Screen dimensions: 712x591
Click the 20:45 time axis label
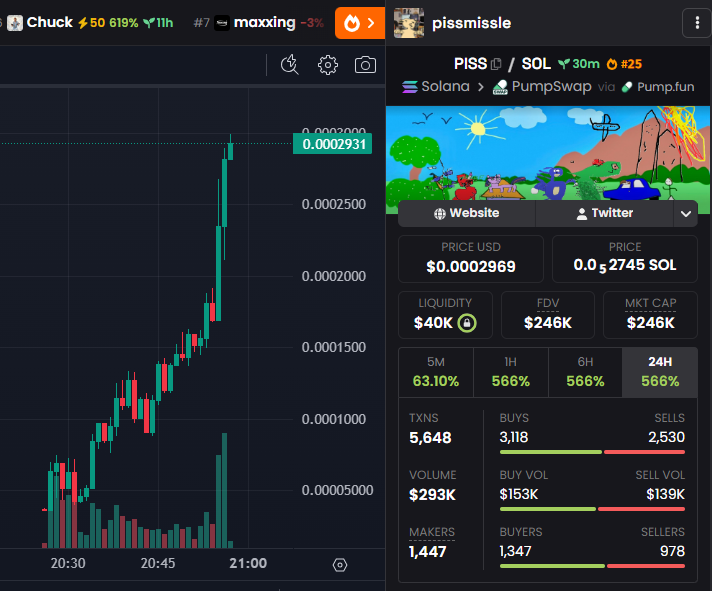click(158, 563)
